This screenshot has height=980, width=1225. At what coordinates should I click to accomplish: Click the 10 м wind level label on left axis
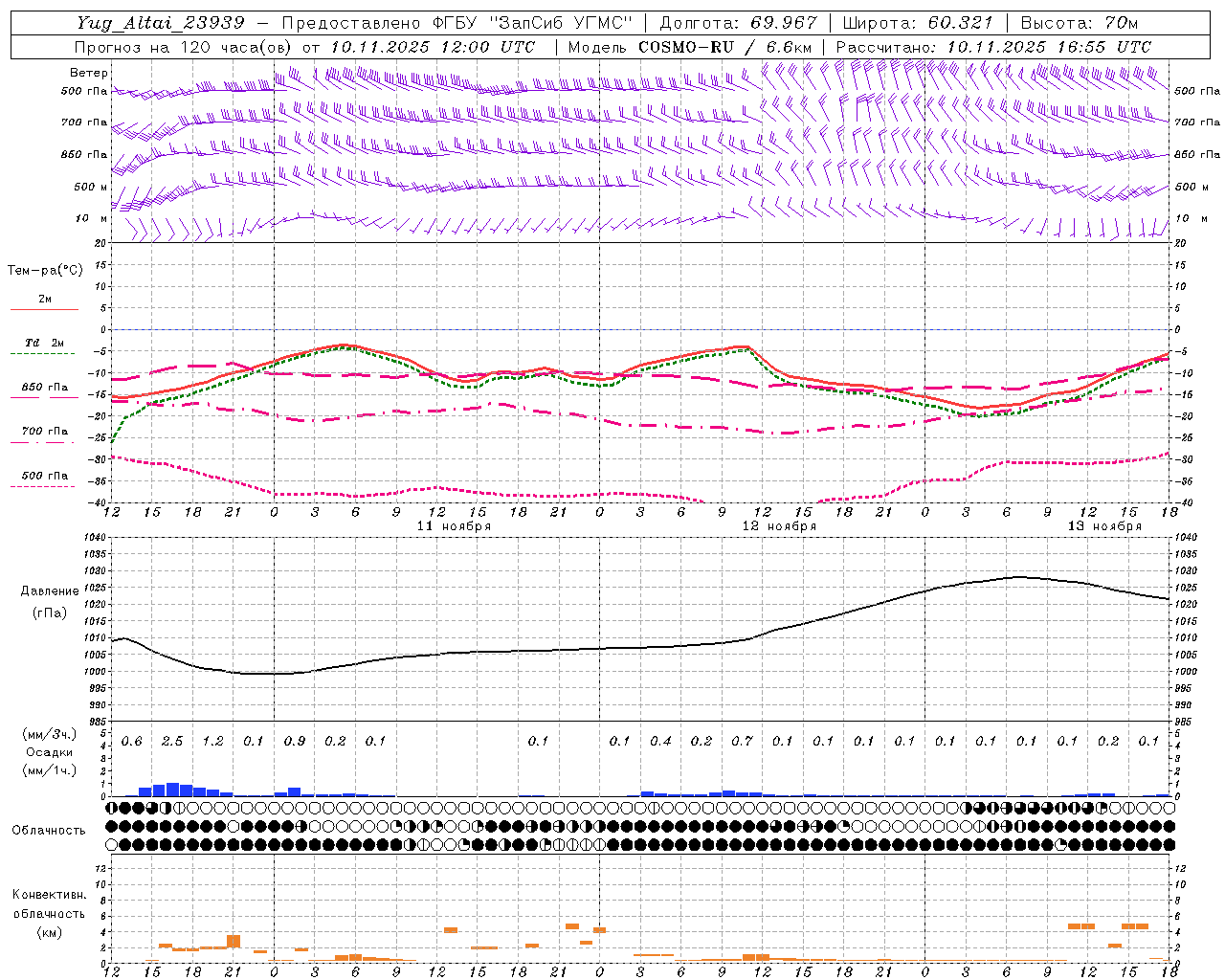pos(92,218)
